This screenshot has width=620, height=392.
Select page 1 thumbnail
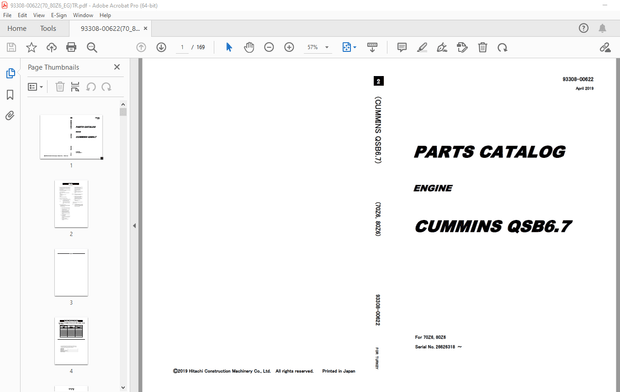pos(71,137)
